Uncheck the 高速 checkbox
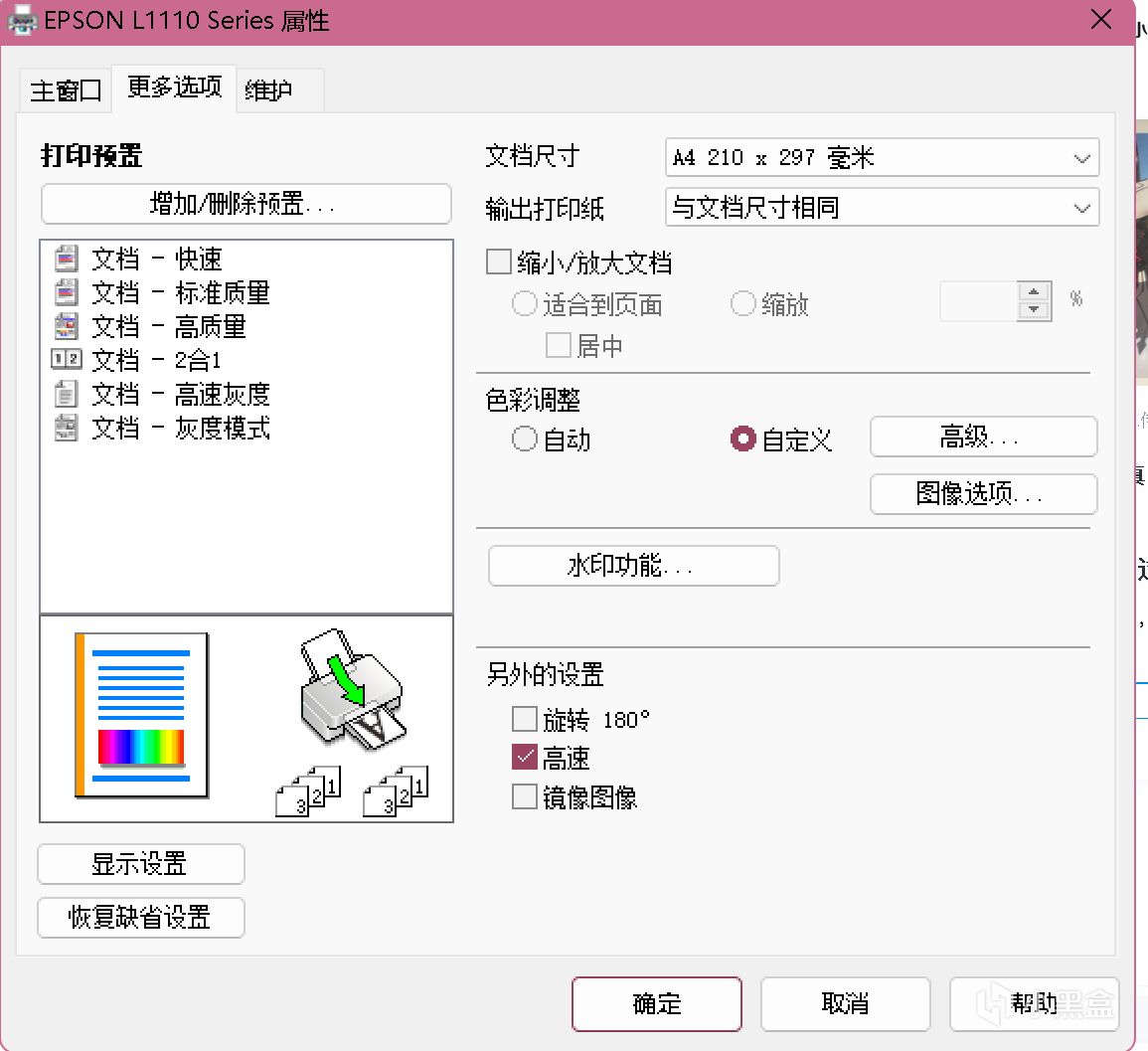The width and height of the screenshot is (1148, 1051). point(524,758)
